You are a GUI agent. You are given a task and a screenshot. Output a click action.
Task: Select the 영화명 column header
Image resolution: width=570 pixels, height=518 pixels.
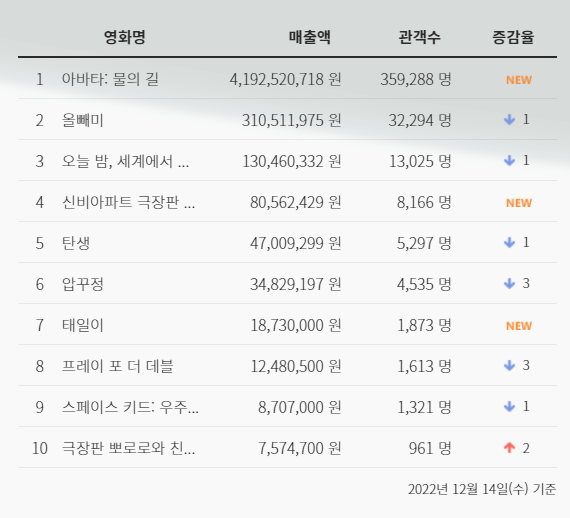pos(125,37)
